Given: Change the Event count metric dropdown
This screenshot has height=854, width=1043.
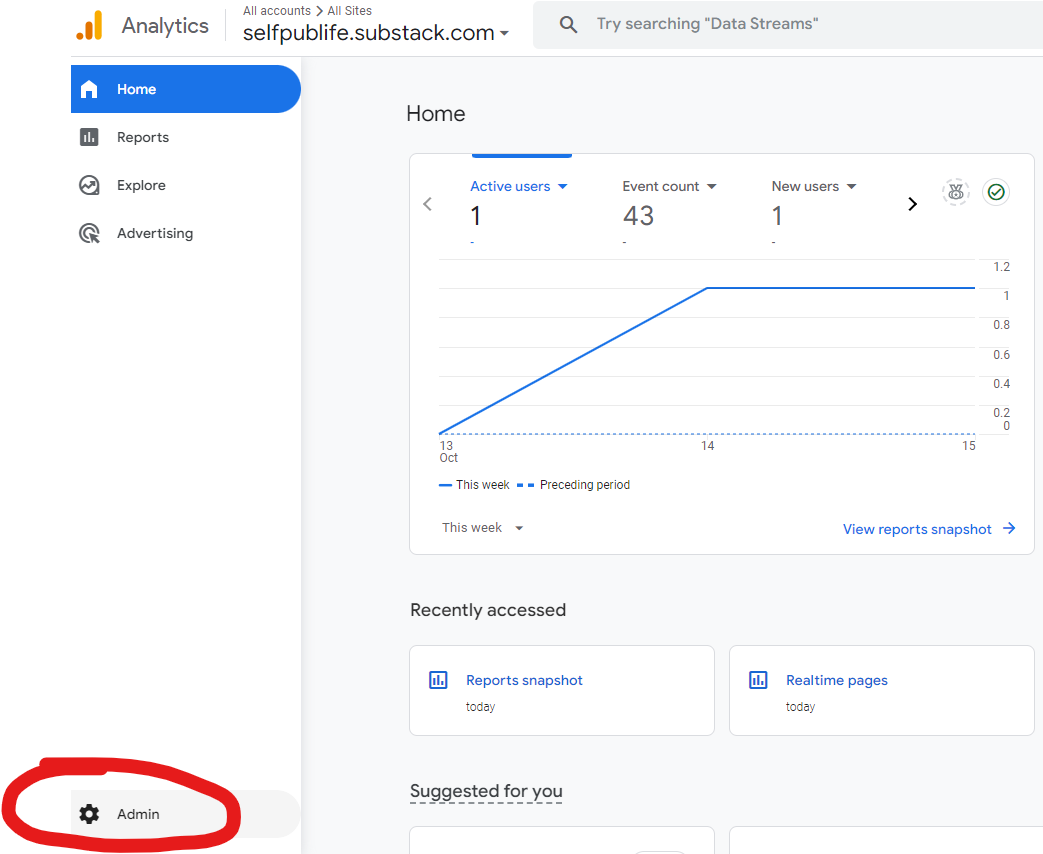Looking at the screenshot, I should click(669, 186).
